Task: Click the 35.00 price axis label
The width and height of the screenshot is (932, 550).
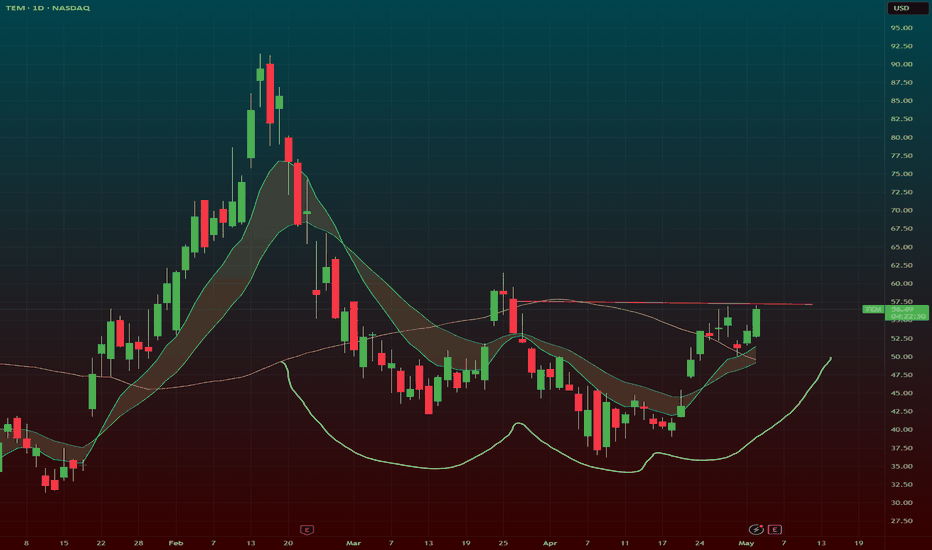Action: pos(901,466)
